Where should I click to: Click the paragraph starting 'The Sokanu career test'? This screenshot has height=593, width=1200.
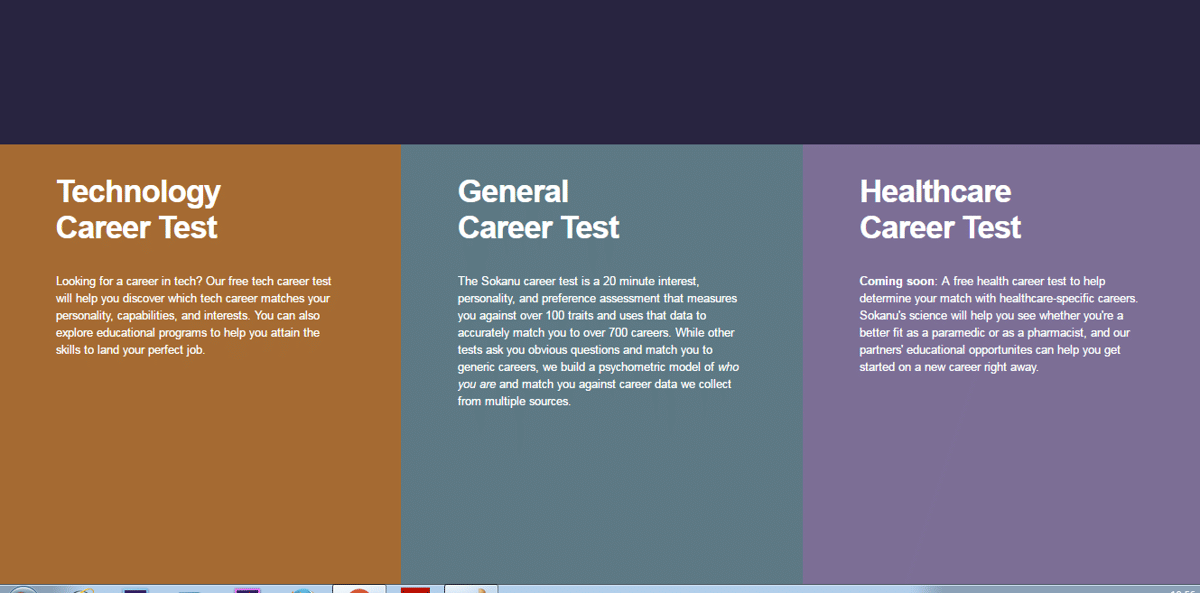coord(597,341)
